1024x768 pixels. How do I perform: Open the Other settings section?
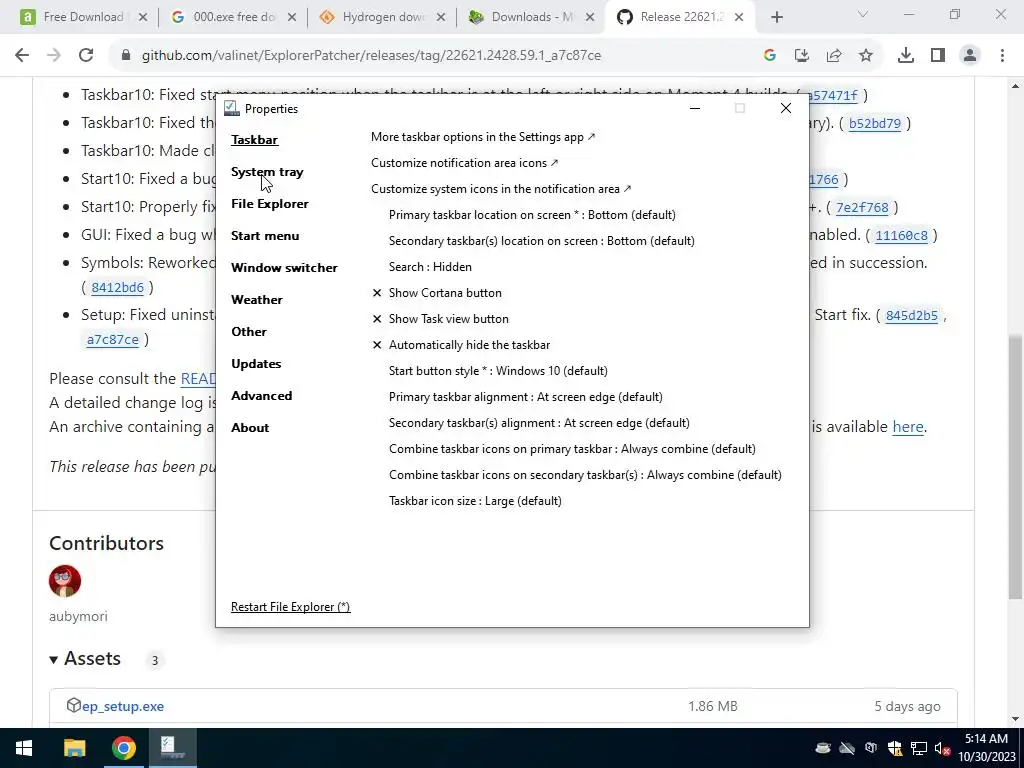tap(248, 332)
